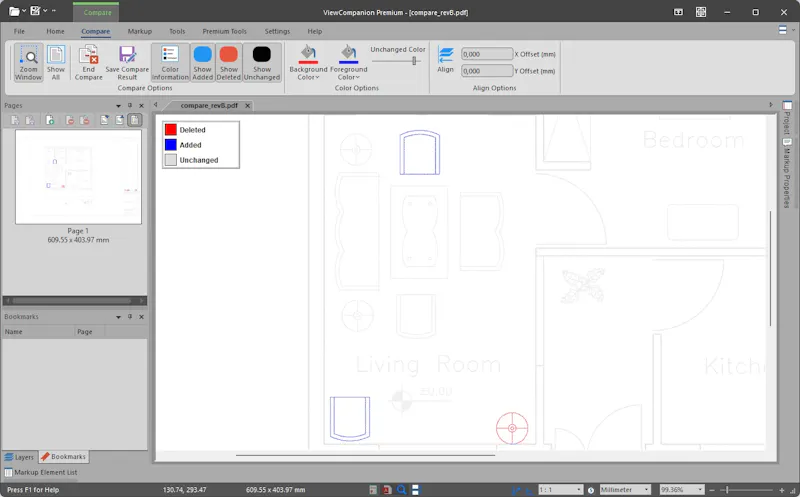The height and width of the screenshot is (497, 800).
Task: Click the save icon in title bar
Action: click(x=35, y=10)
